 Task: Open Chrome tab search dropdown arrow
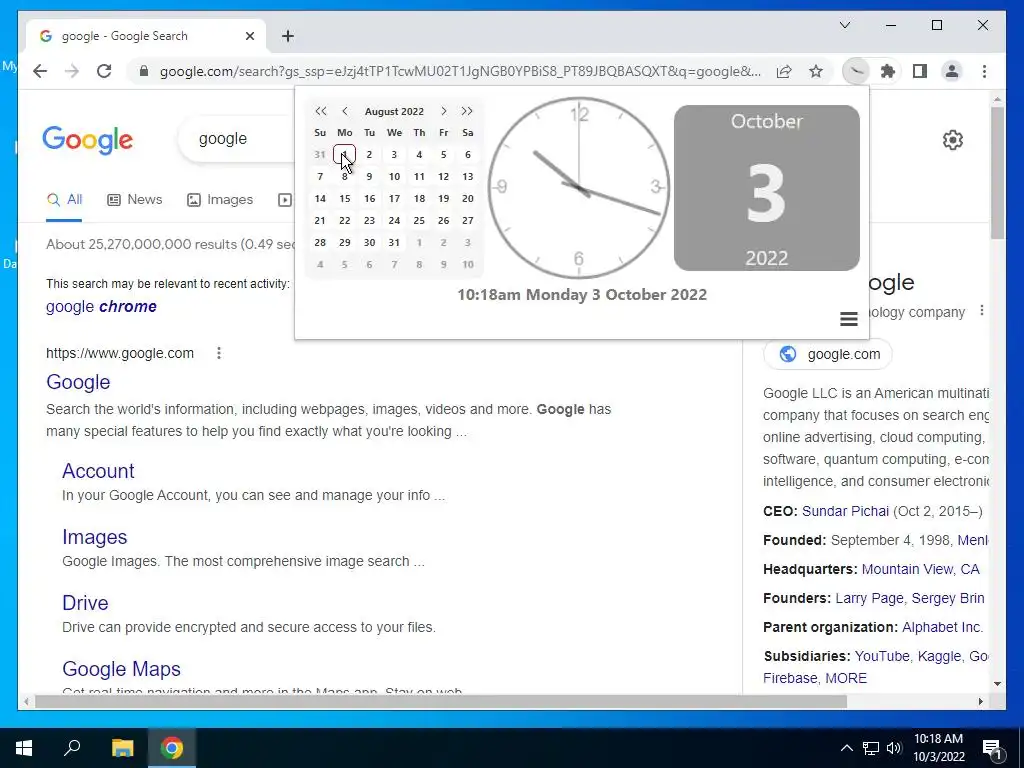[x=844, y=25]
